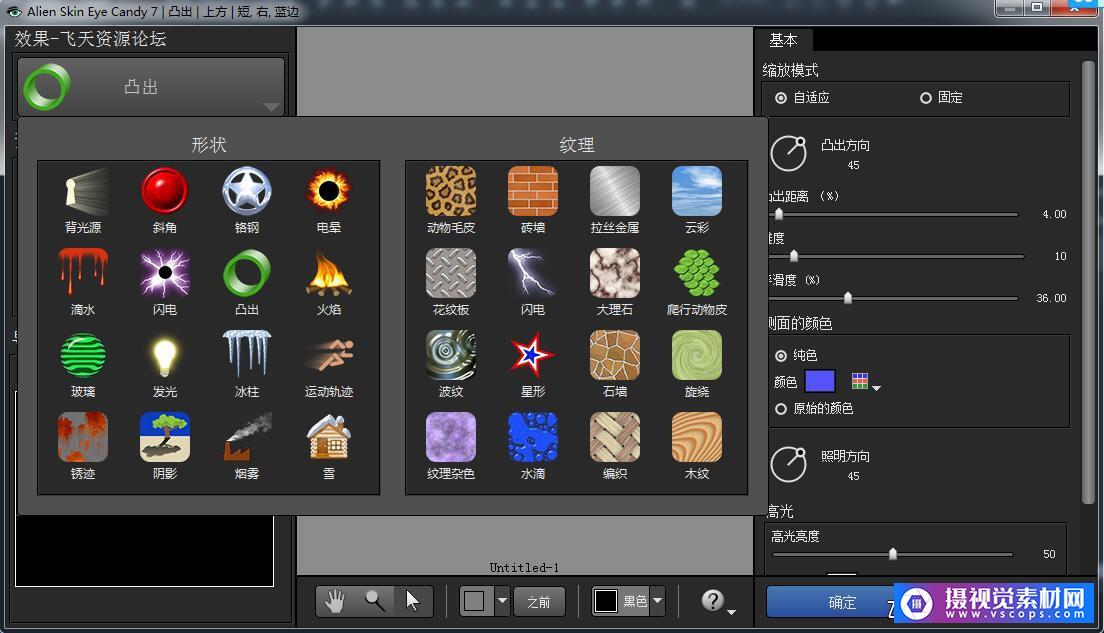Viewport: 1104px width, 633px height.
Task: Select the 电晕 corona effect
Action: point(329,200)
